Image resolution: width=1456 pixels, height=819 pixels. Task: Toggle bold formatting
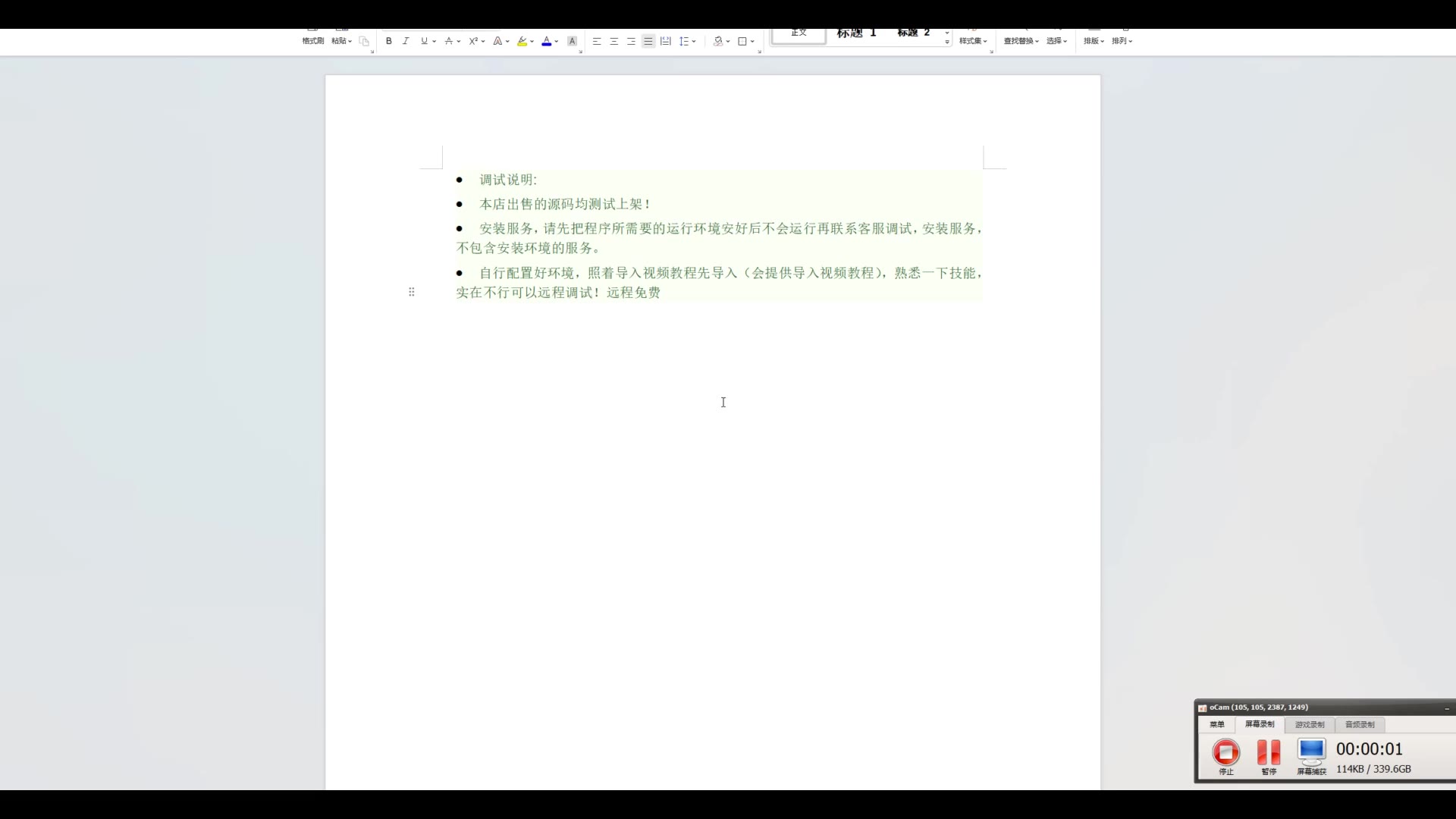pos(389,41)
